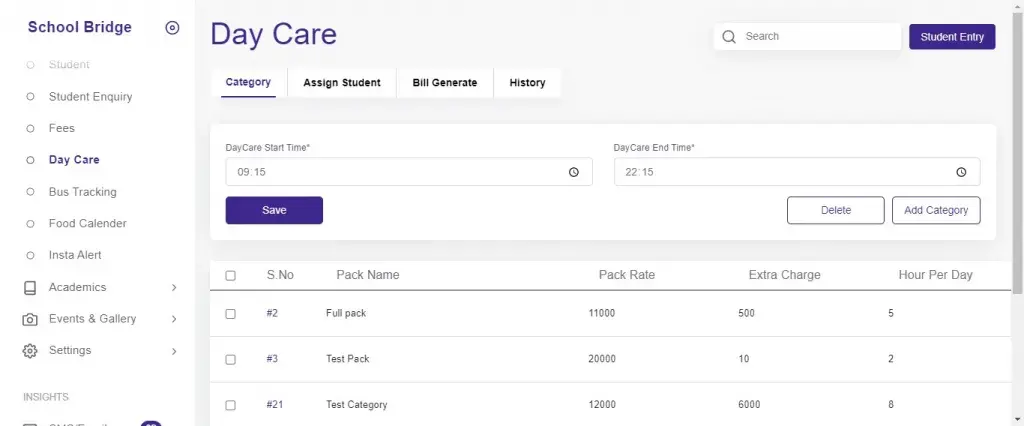The image size is (1024, 426).
Task: Click the search magnifier icon
Action: coord(729,37)
